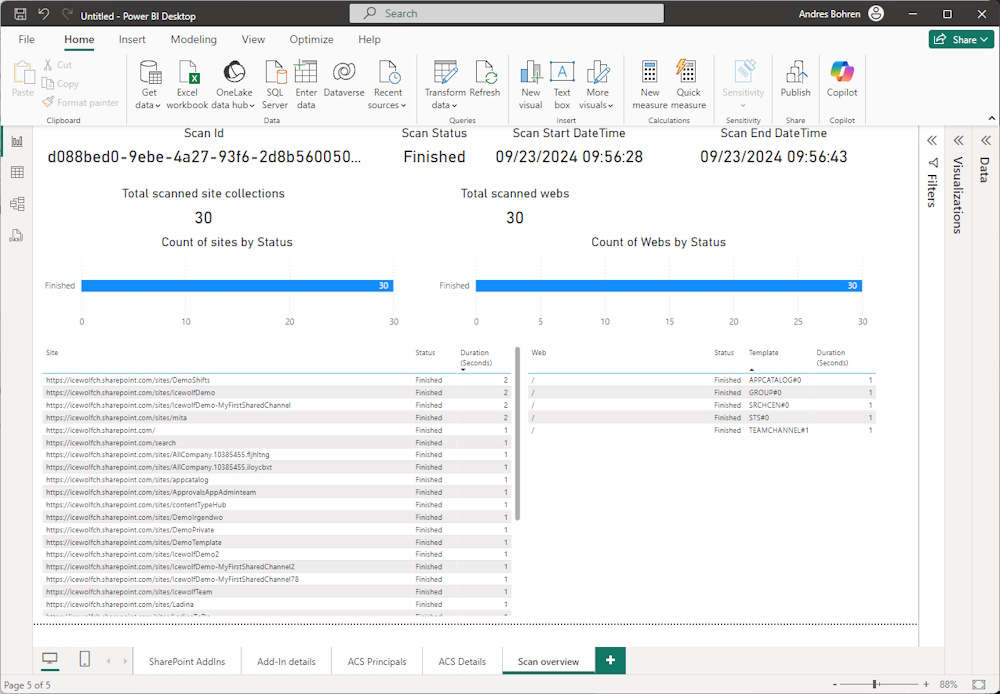Sort by the Template column header

[763, 353]
